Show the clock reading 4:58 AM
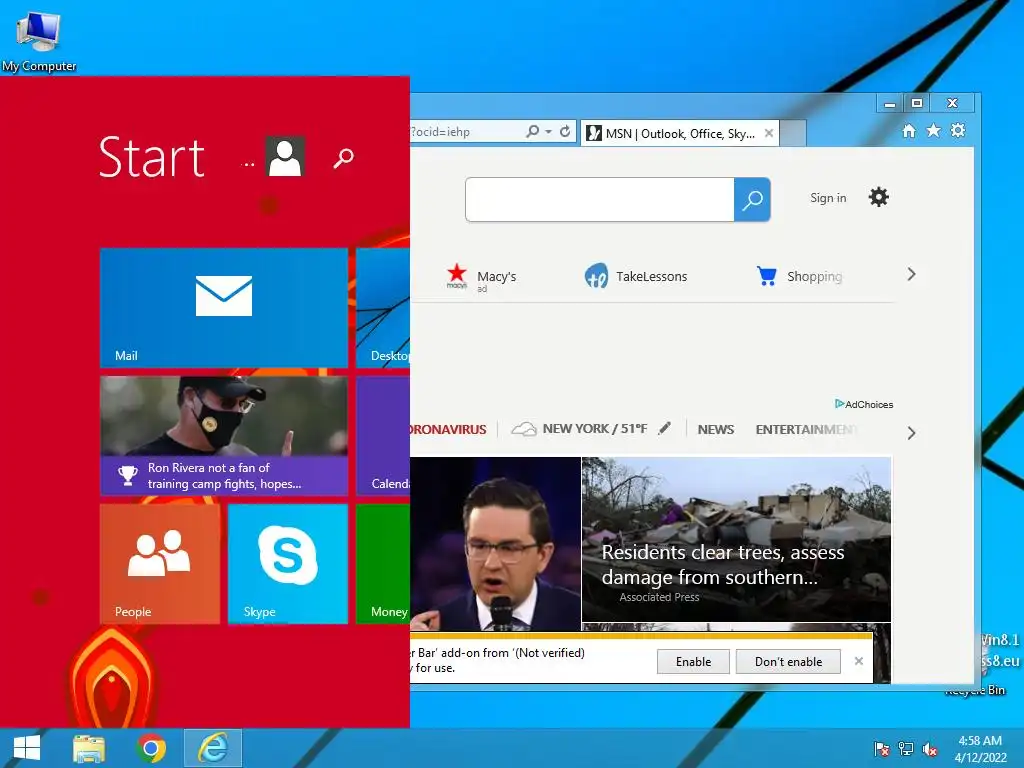 click(980, 741)
